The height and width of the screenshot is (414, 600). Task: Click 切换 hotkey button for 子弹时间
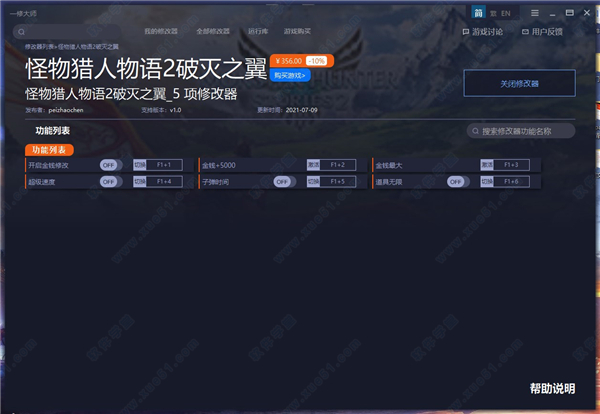[x=313, y=181]
